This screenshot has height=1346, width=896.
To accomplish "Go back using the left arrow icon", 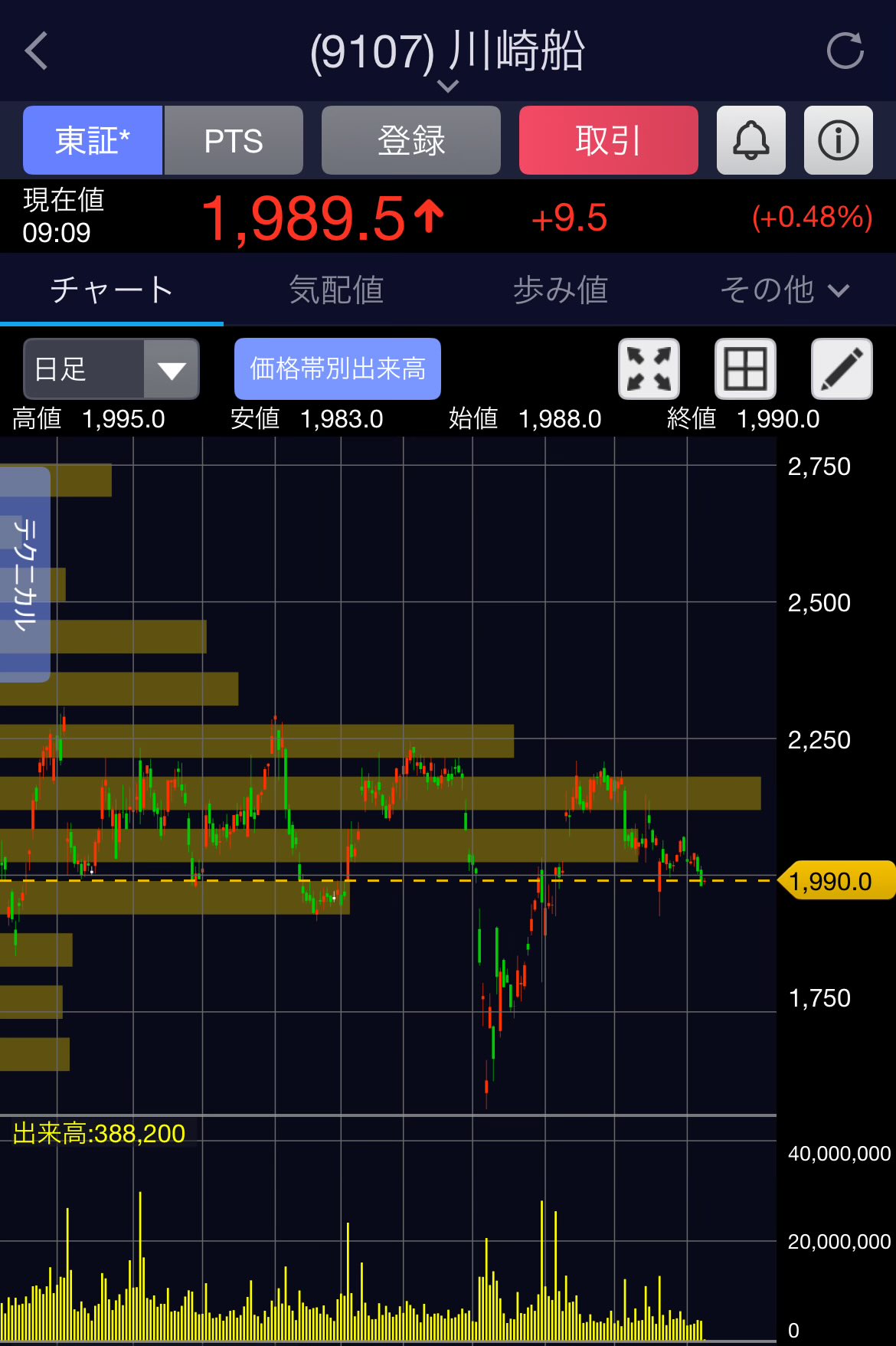I will 37,51.
